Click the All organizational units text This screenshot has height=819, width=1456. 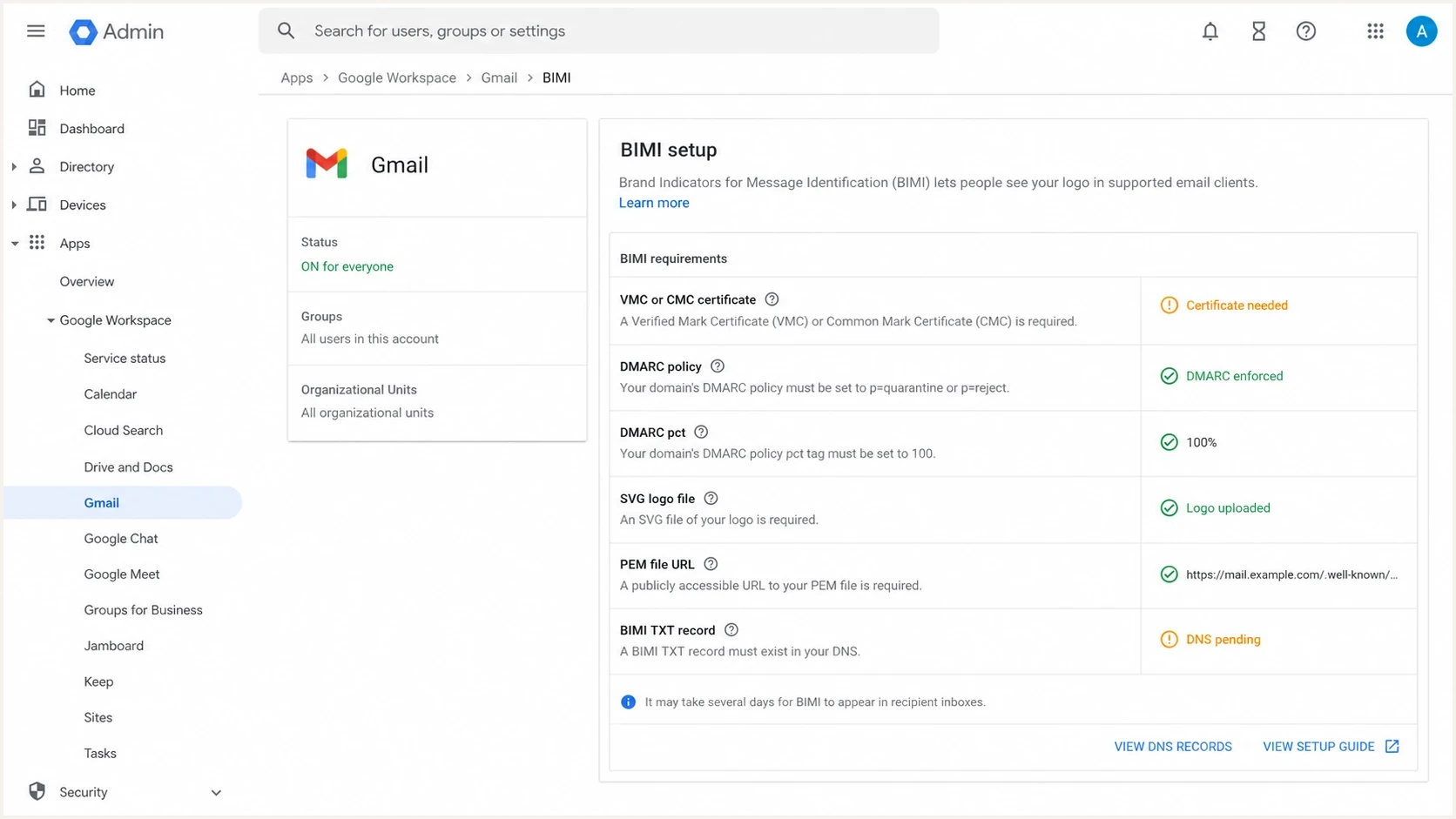367,413
